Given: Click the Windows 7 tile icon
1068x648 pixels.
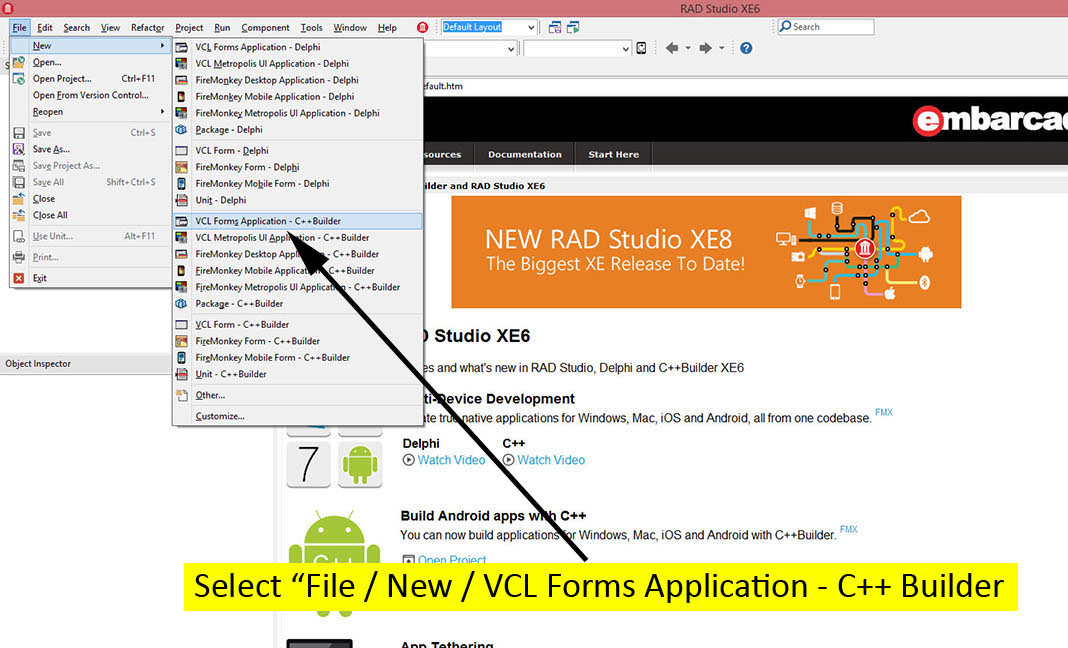Looking at the screenshot, I should pos(309,465).
